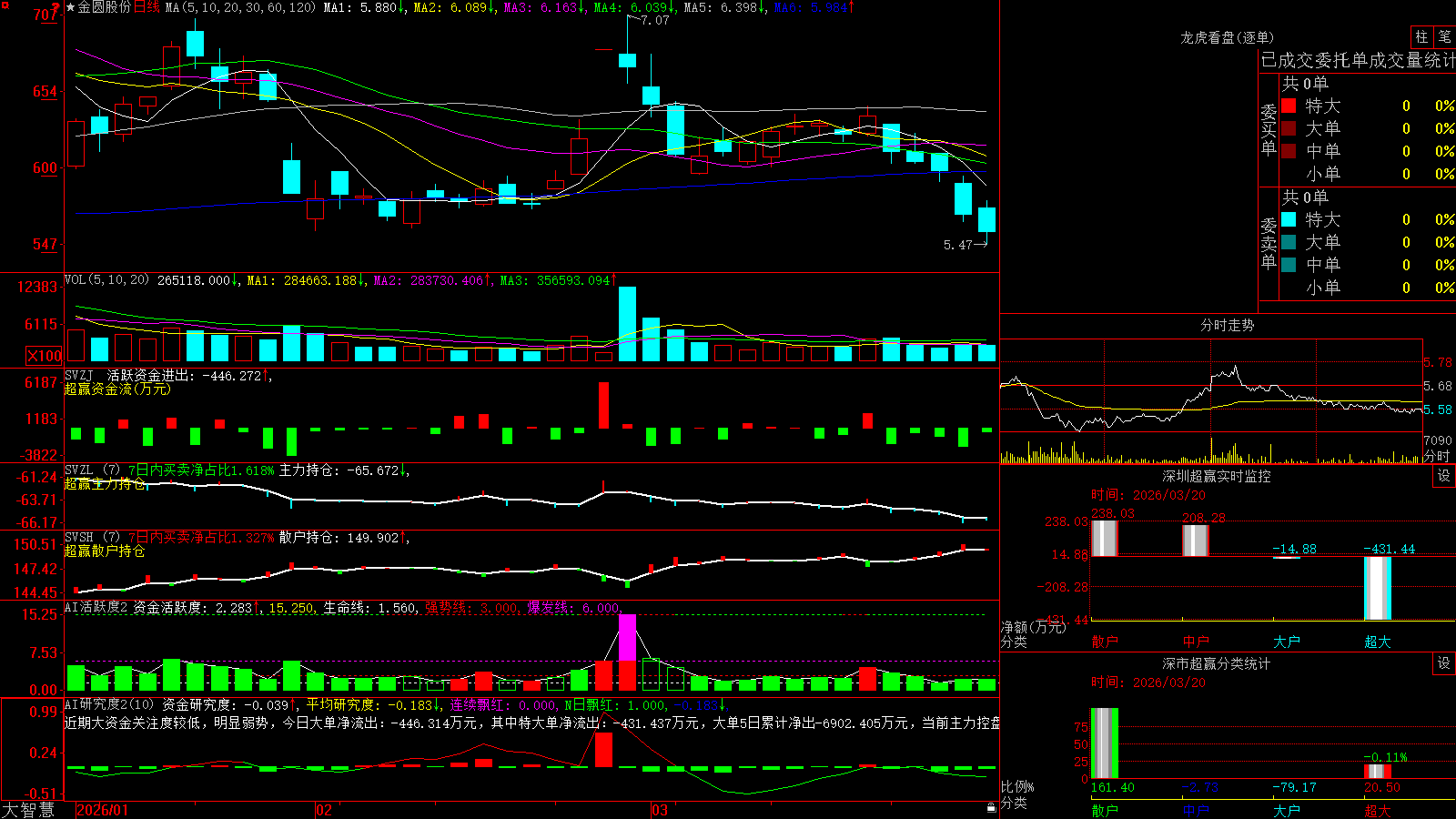Select the cyan 特大 sell-order swatch
Viewport: 1456px width, 819px height.
pyautogui.click(x=1289, y=219)
